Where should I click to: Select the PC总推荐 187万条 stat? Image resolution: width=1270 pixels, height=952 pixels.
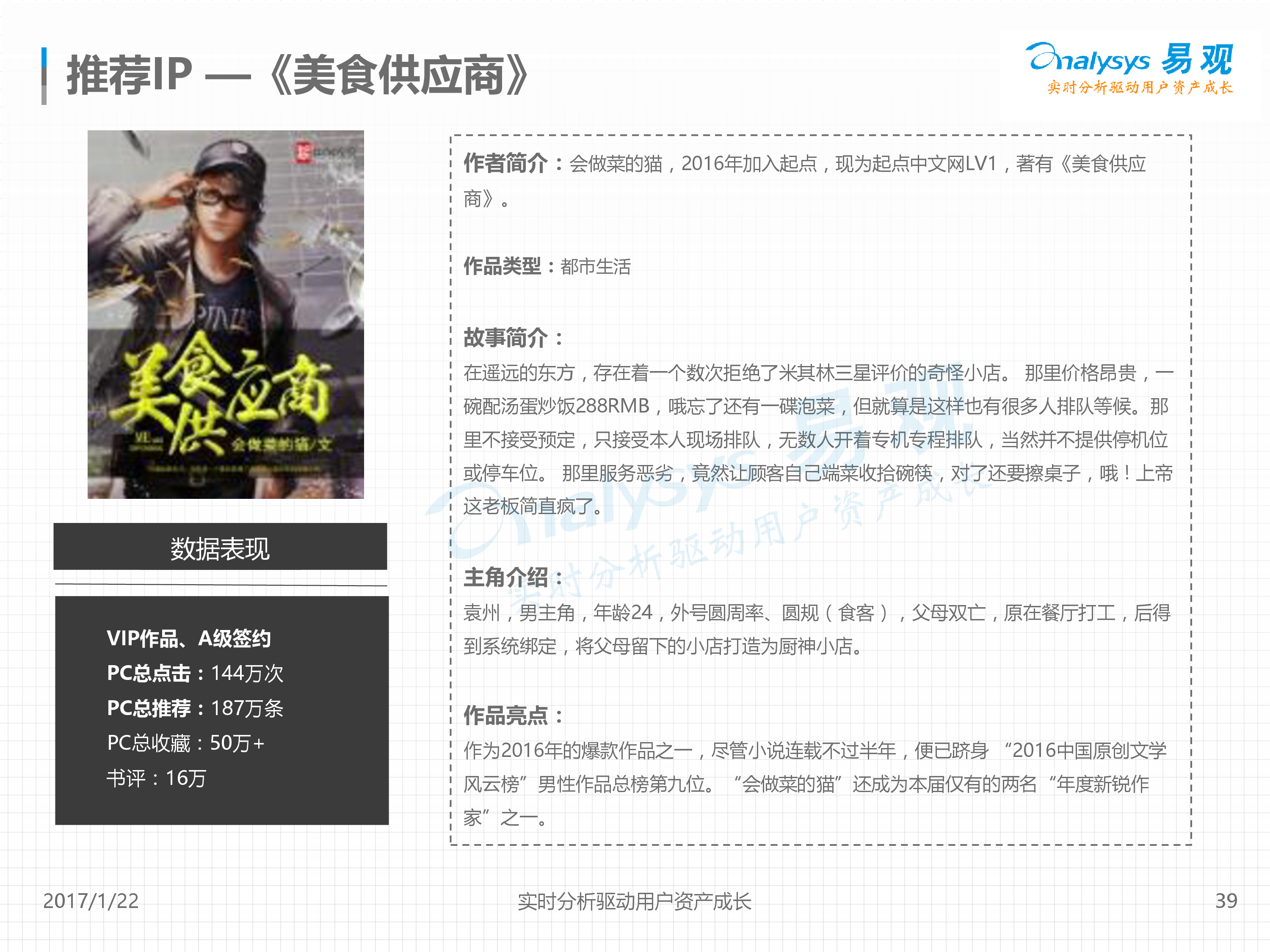tap(195, 709)
